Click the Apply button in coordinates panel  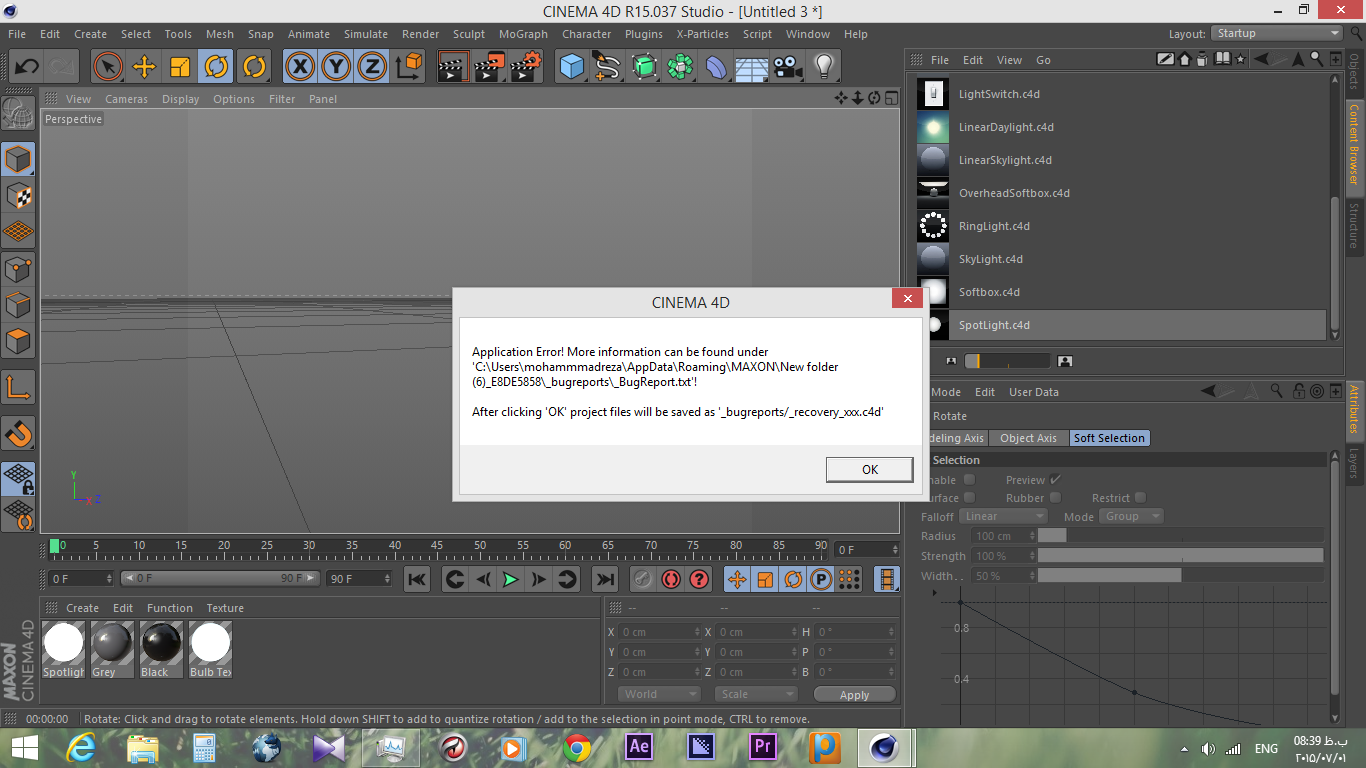tap(854, 695)
